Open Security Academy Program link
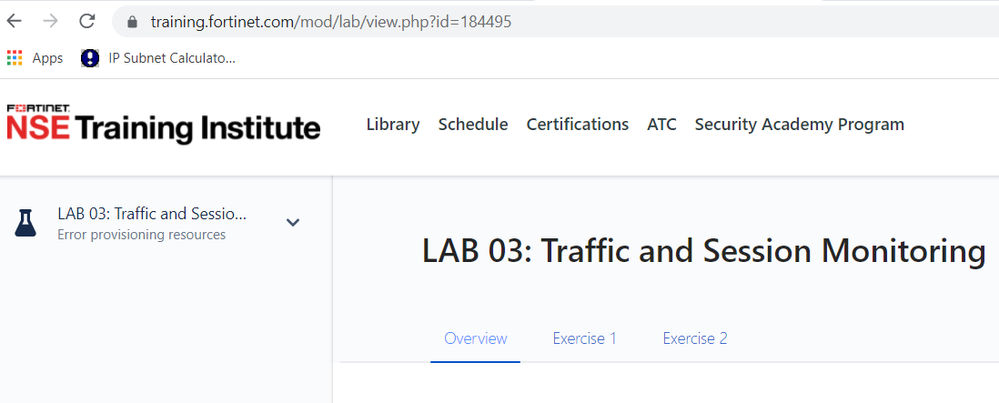 [799, 124]
